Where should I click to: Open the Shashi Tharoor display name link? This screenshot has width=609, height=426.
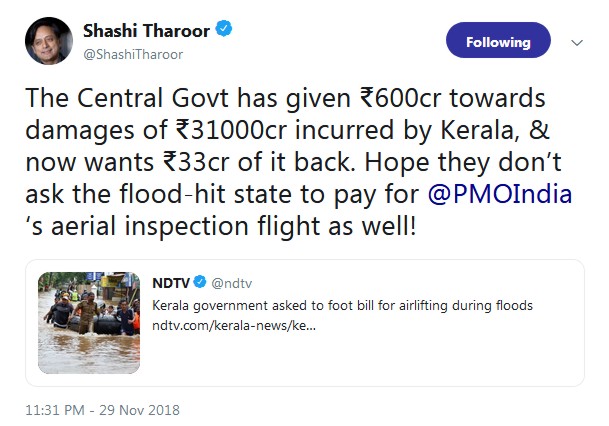coord(146,31)
